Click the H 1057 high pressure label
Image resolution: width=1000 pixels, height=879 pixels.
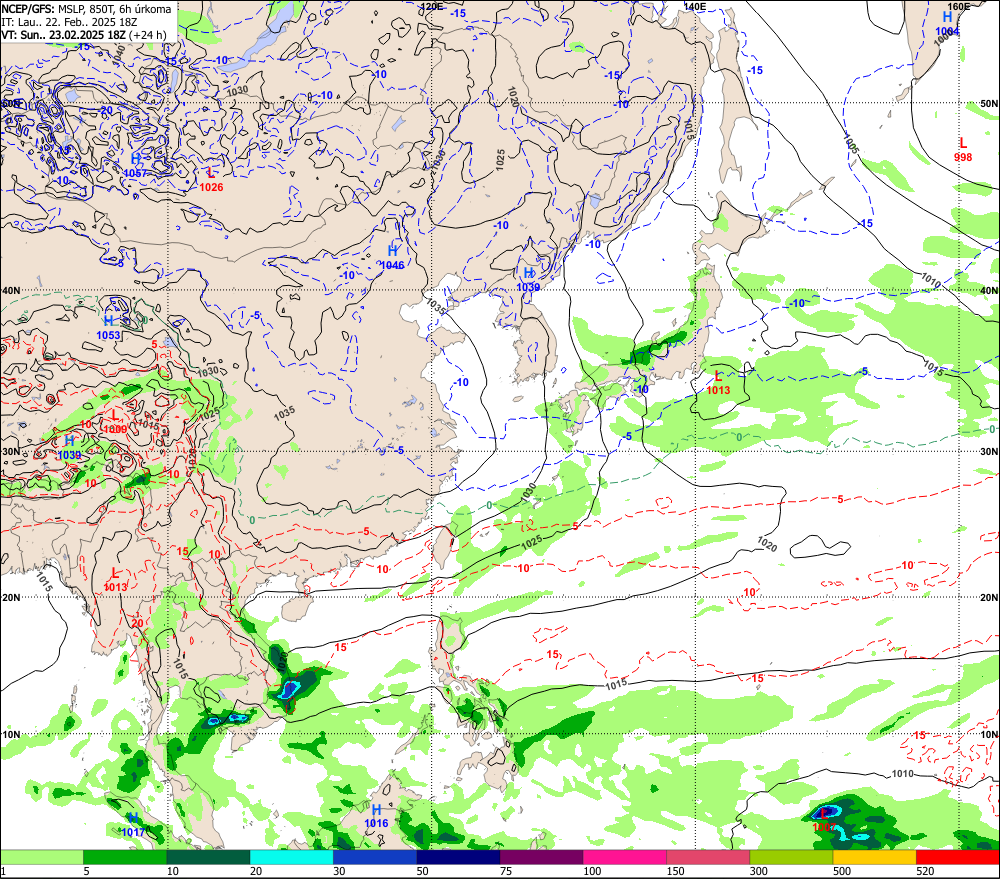(135, 165)
